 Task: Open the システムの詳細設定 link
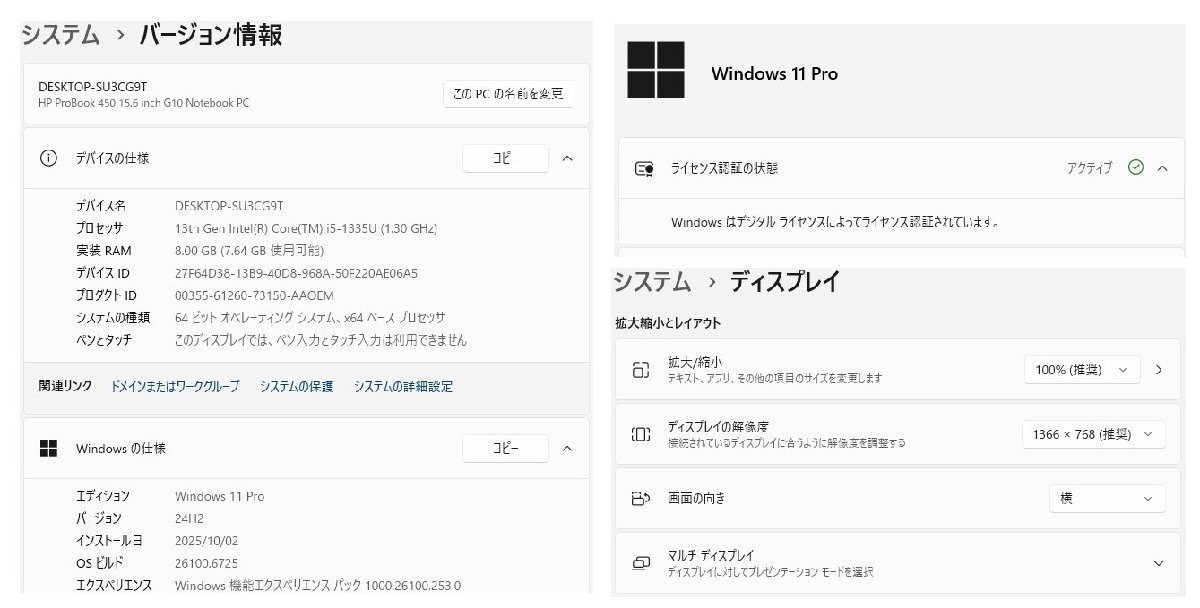403,386
